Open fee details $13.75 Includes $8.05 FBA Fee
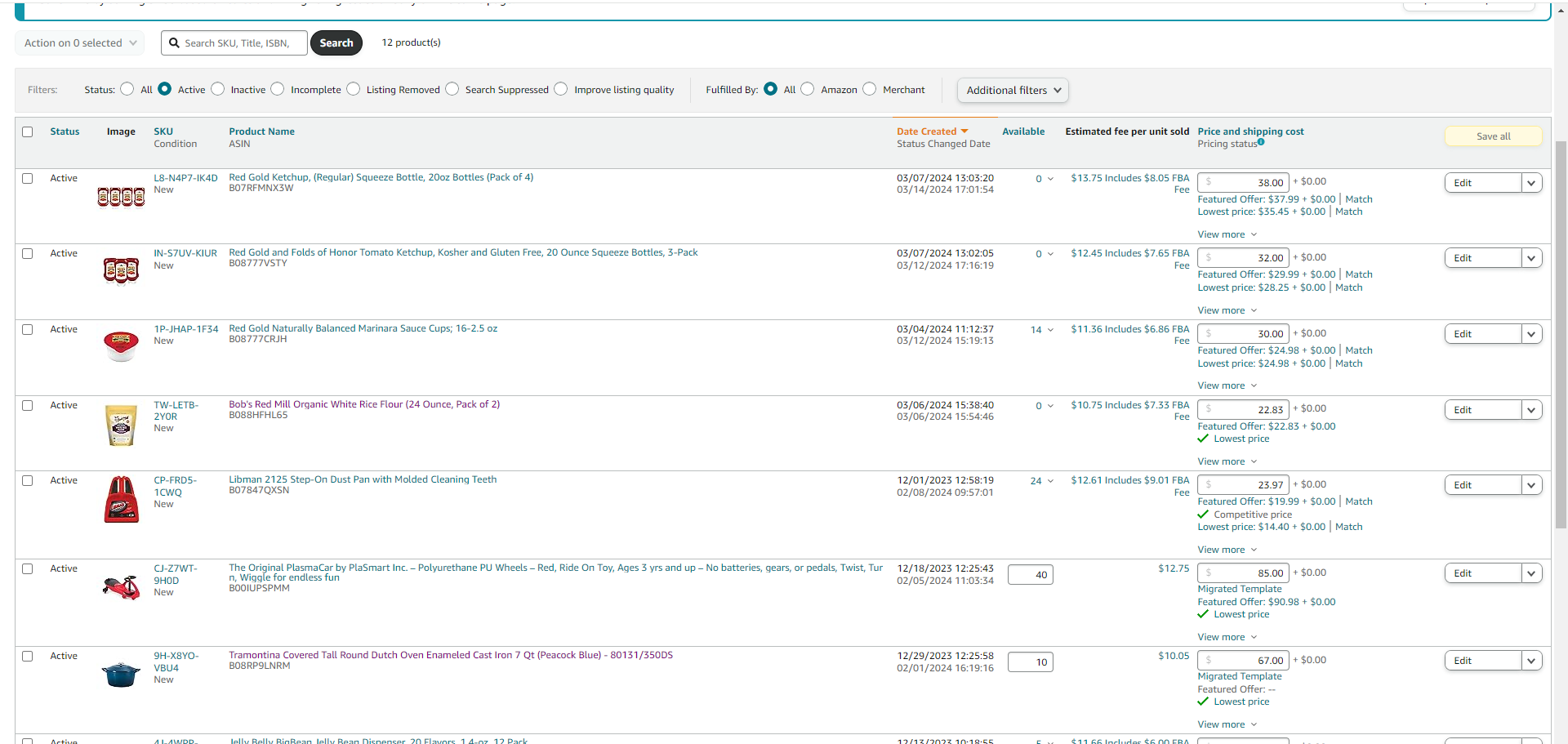The image size is (1568, 744). [x=1130, y=184]
